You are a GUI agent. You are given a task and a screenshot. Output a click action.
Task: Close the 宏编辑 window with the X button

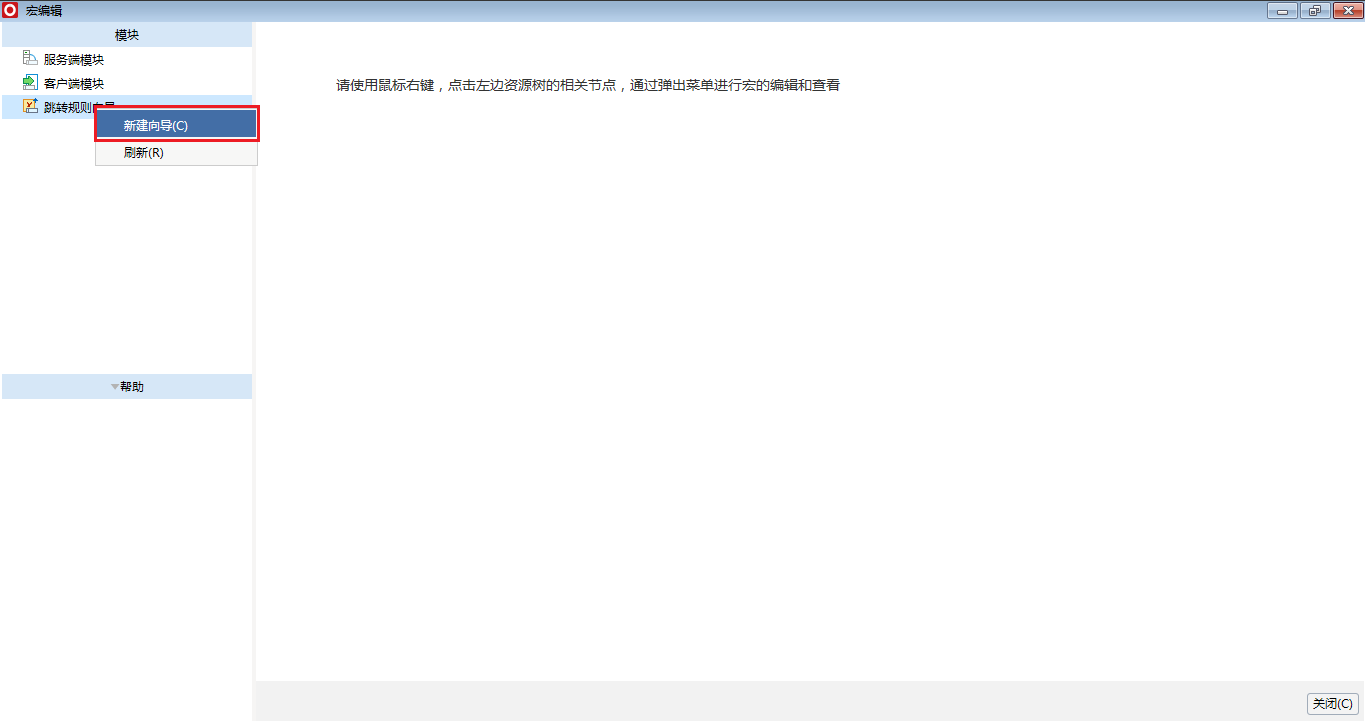point(1346,10)
